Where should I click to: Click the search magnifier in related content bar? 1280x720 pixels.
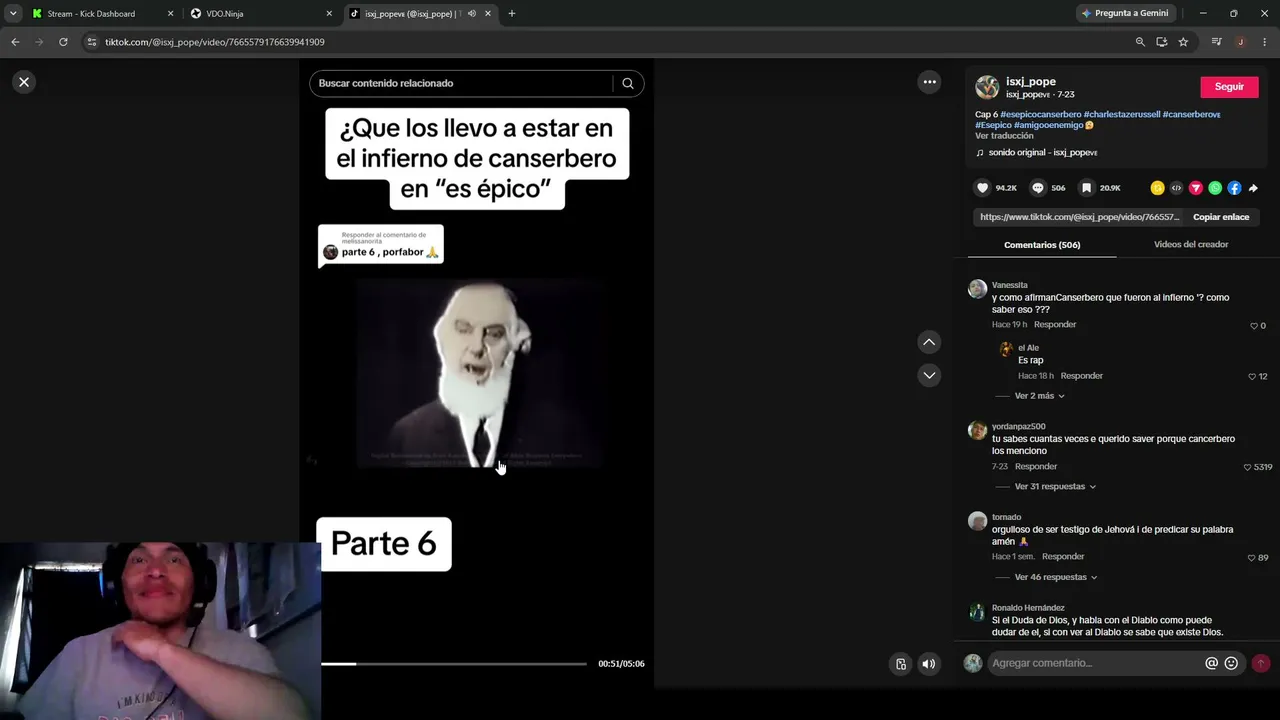(628, 83)
